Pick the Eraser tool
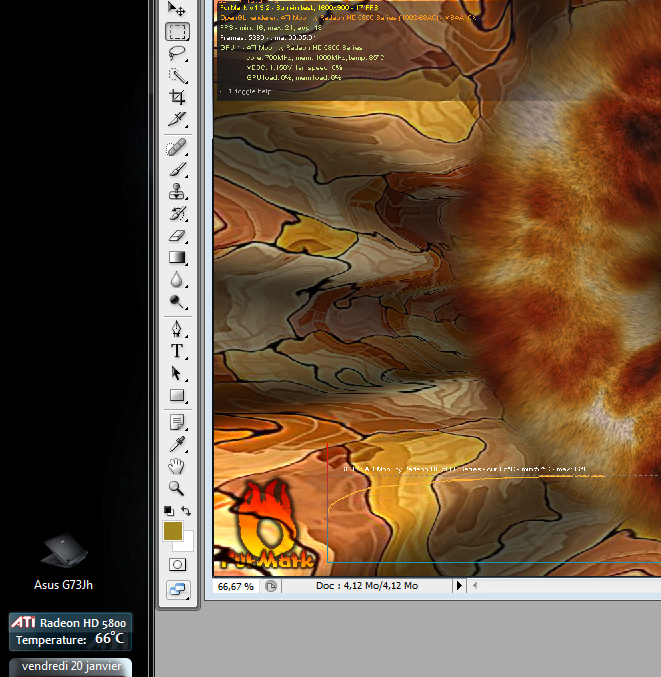Image resolution: width=661 pixels, height=677 pixels. [178, 236]
